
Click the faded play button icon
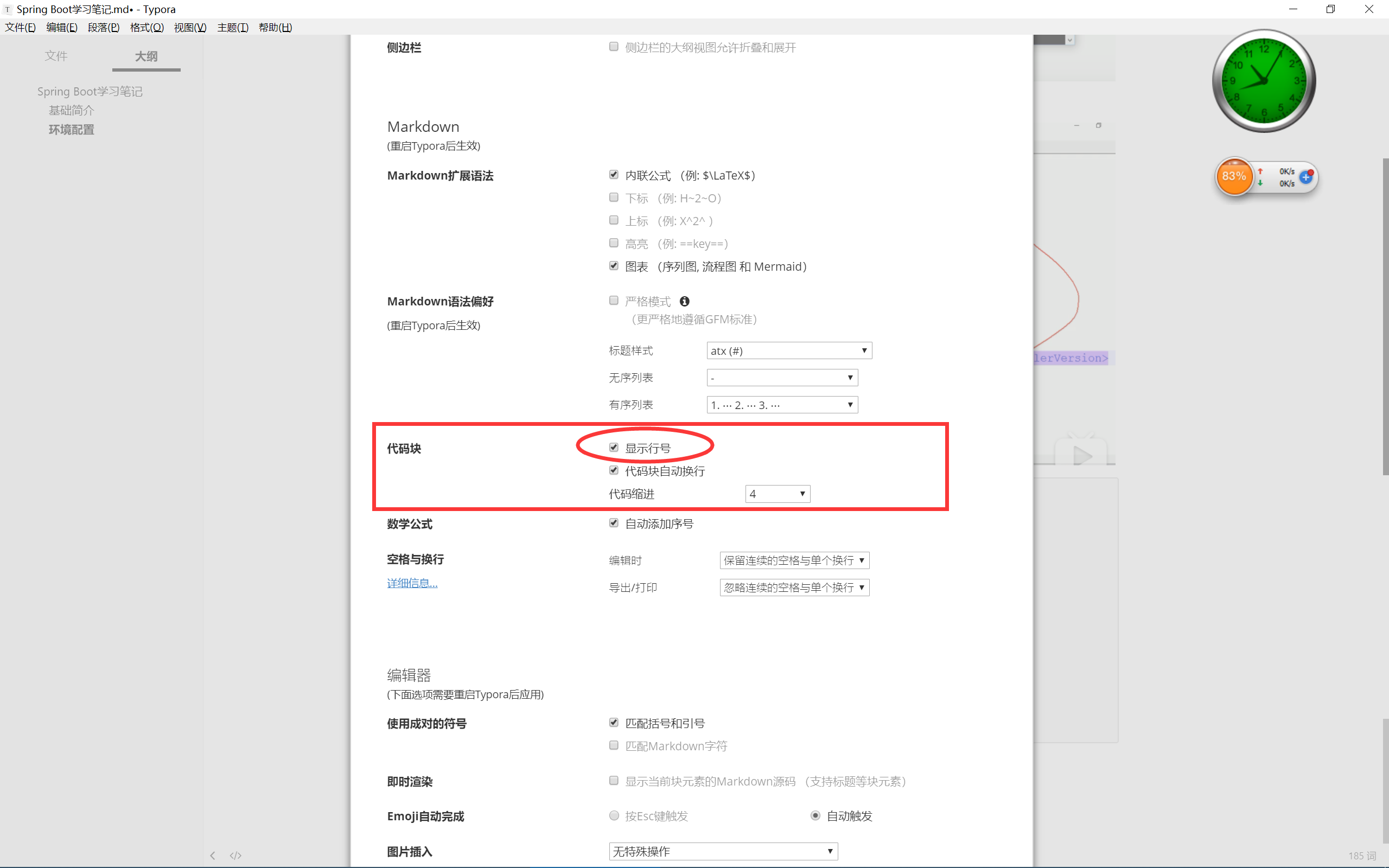coord(1081,456)
